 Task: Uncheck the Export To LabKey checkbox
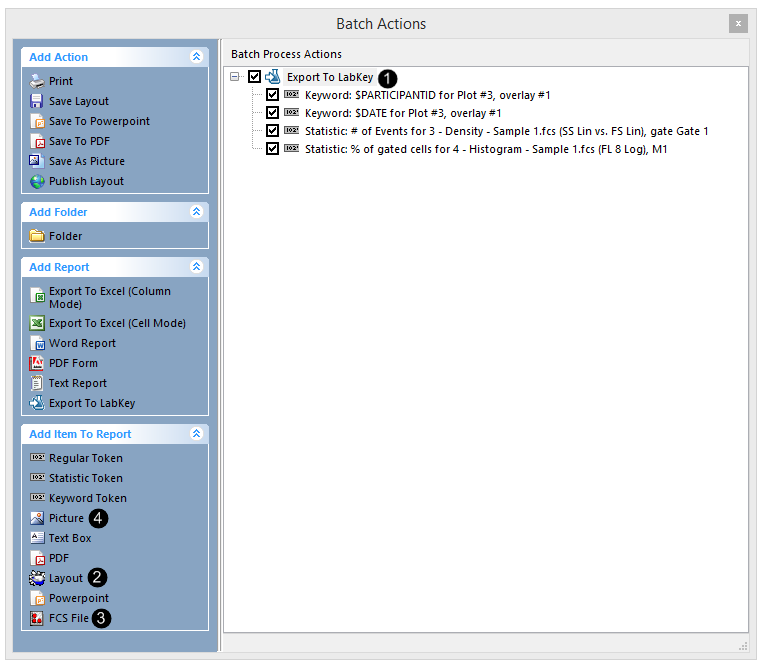point(254,77)
